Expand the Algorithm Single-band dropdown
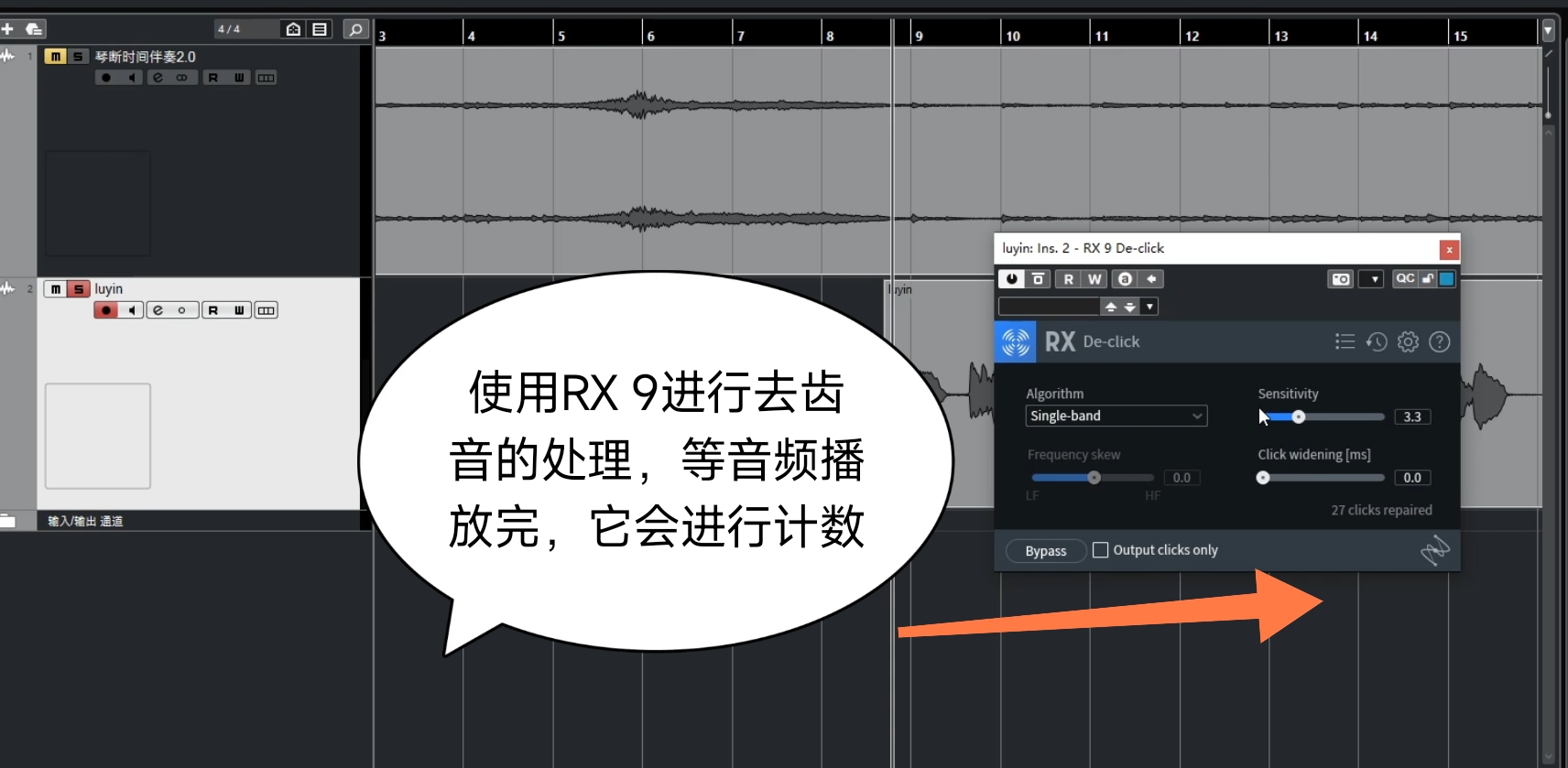The width and height of the screenshot is (1568, 768). [1116, 416]
